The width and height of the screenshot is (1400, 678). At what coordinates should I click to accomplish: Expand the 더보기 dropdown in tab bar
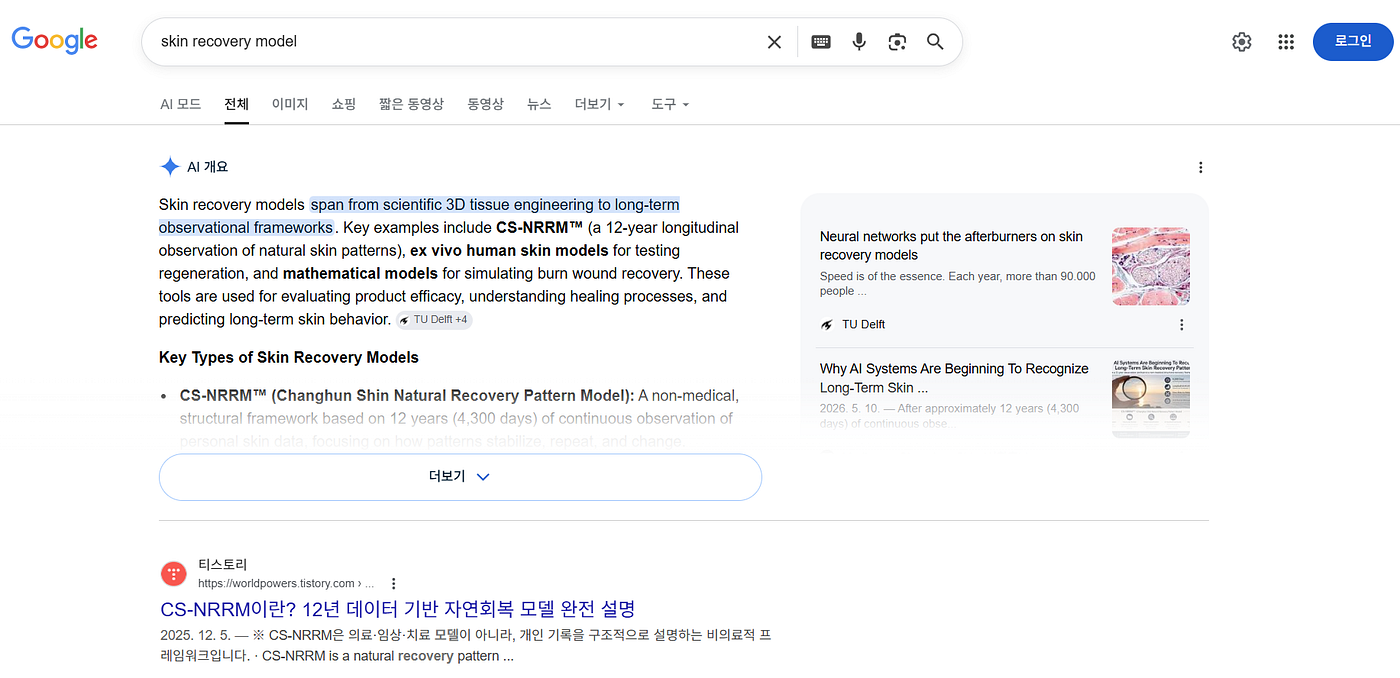click(x=600, y=104)
